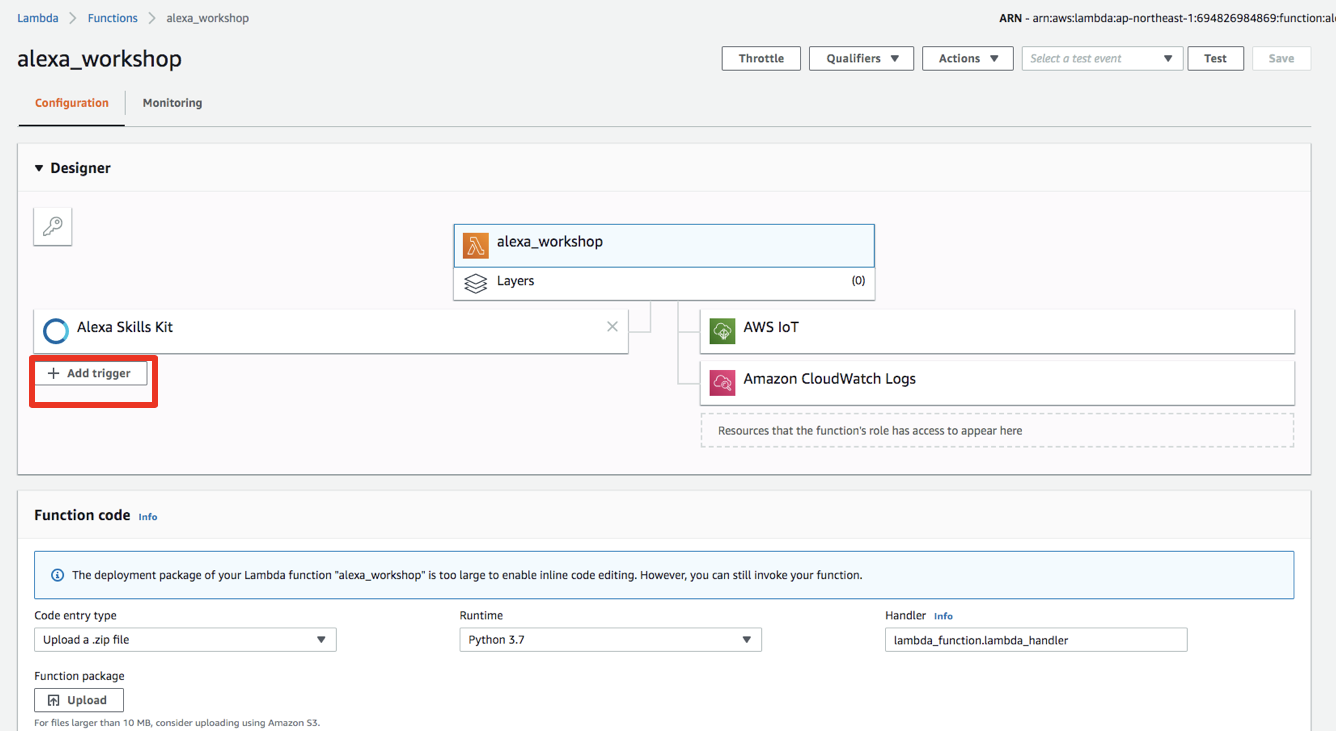This screenshot has width=1336, height=731.
Task: Remove the Alexa Skills Kit trigger
Action: pyautogui.click(x=612, y=327)
